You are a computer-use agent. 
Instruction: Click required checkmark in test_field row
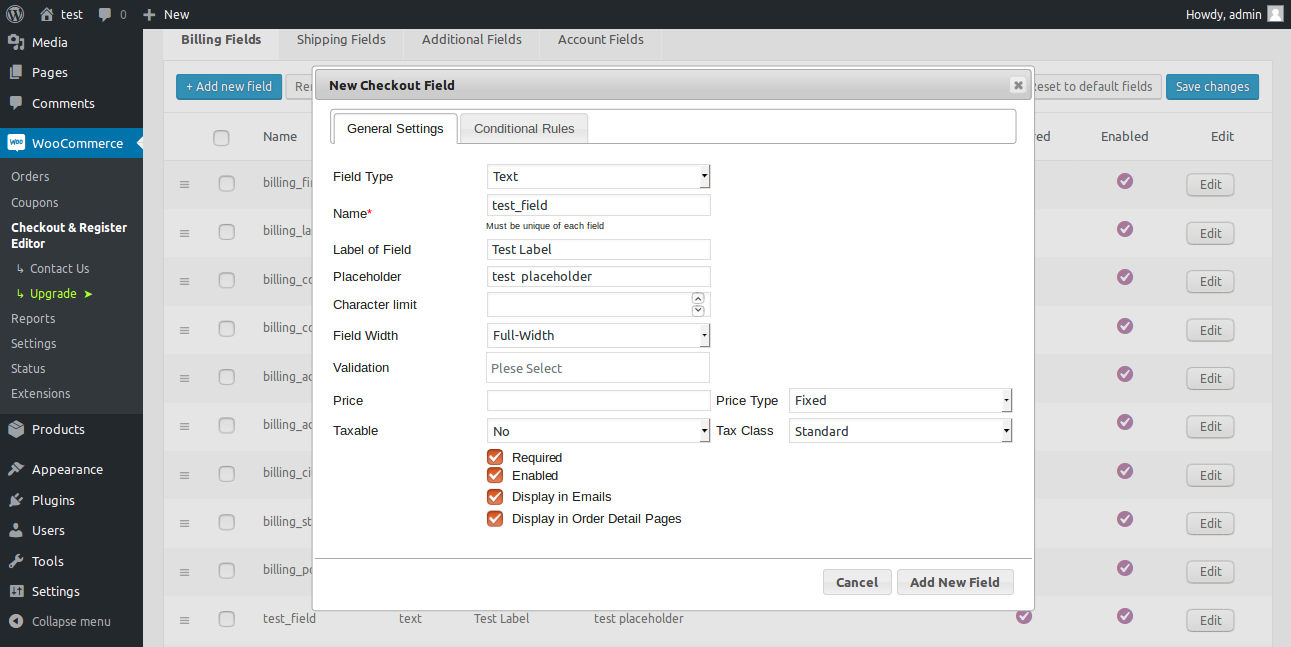[1024, 616]
